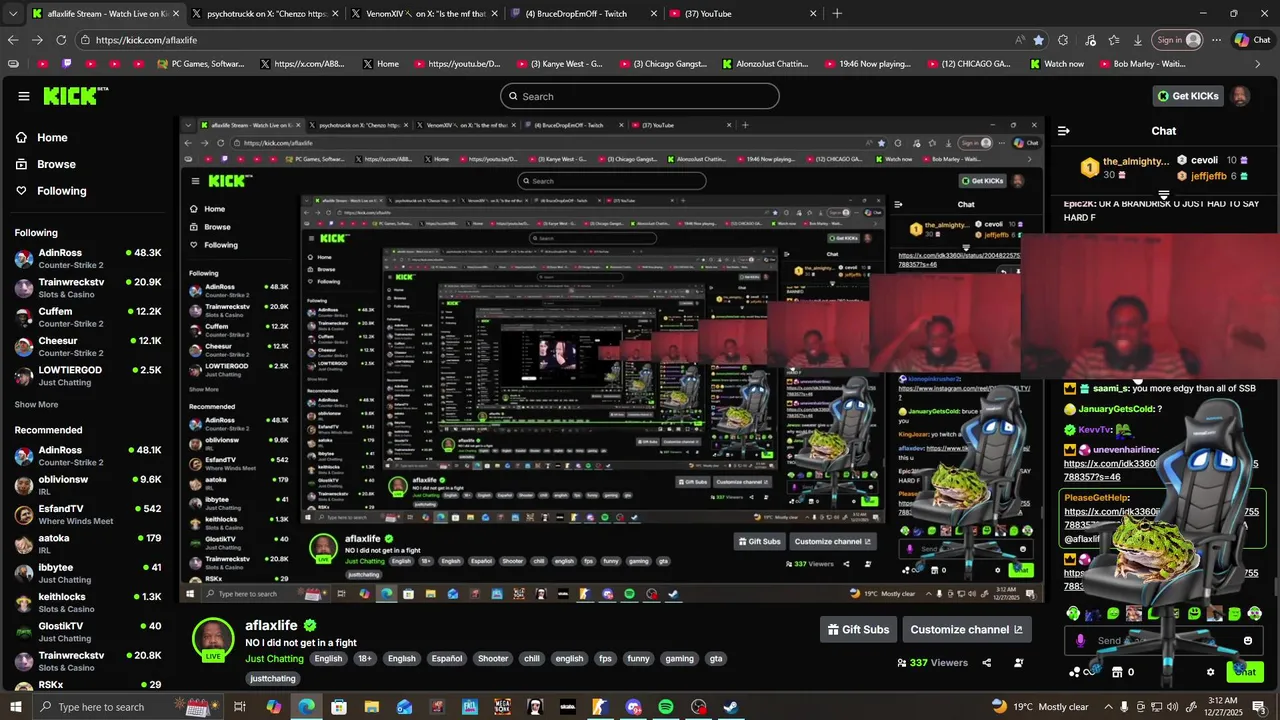Viewport: 1280px width, 720px height.
Task: Open GlostikTV channel in Recommended
Action: (88, 631)
